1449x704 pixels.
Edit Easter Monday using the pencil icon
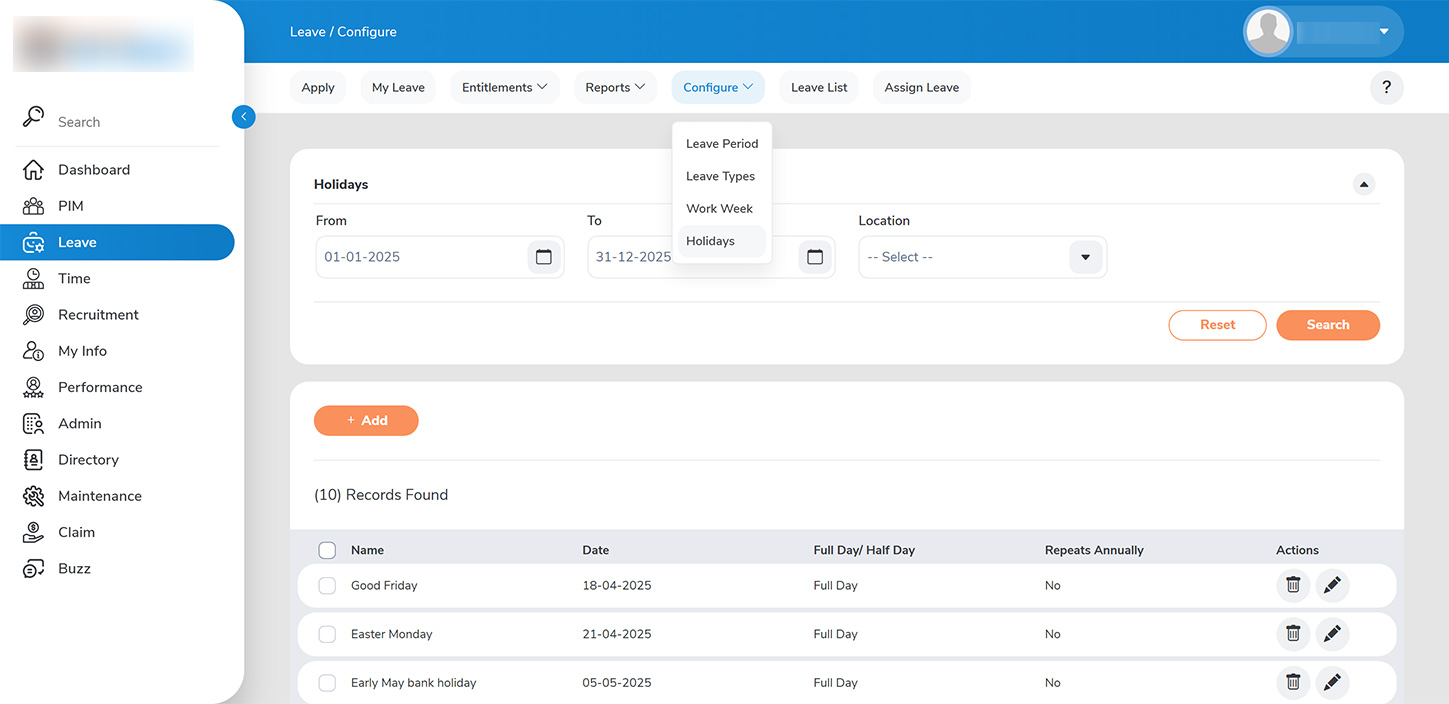1331,634
